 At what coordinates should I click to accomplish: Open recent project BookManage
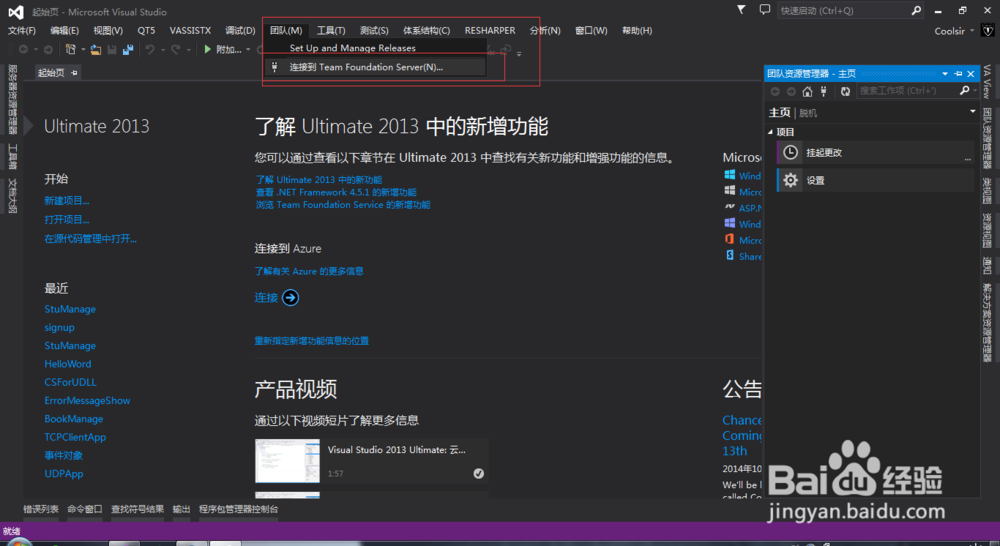pyautogui.click(x=73, y=419)
